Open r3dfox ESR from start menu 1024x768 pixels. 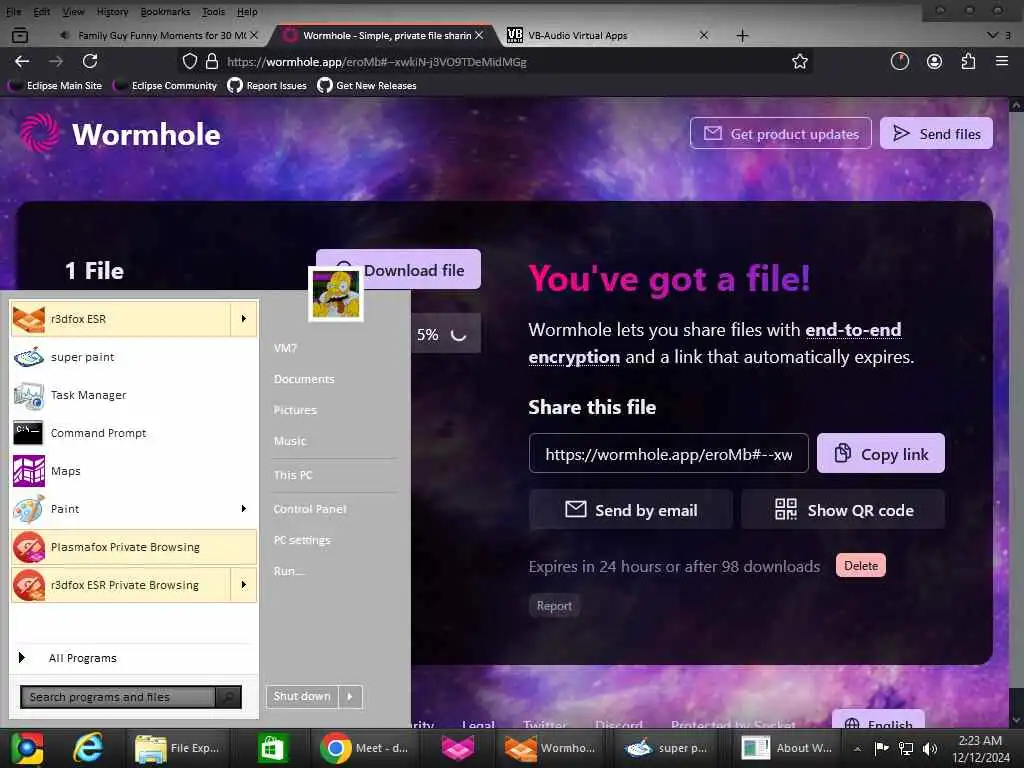[121, 319]
